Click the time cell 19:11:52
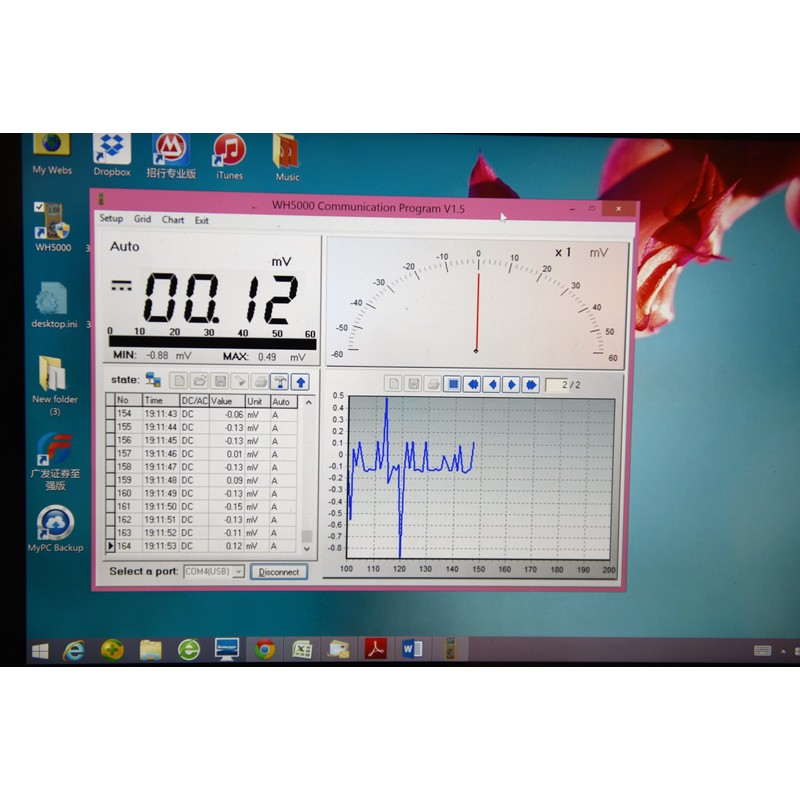The image size is (800, 800). [x=160, y=533]
